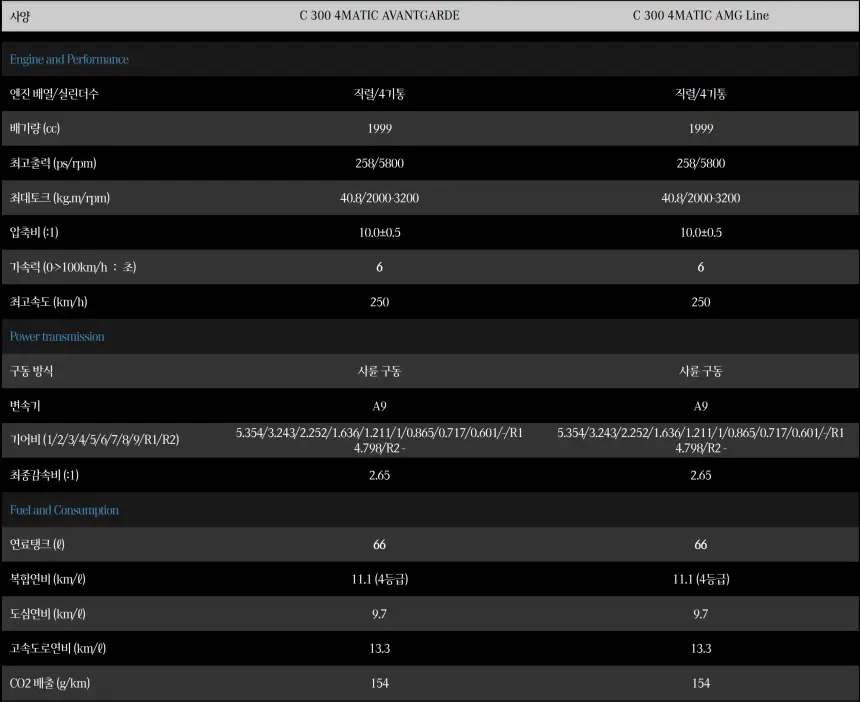This screenshot has width=860, height=702.
Task: Select the 기어비 (1/2/3/4/5/6/7/8/9/R1/R2) label
Action: tap(94, 440)
